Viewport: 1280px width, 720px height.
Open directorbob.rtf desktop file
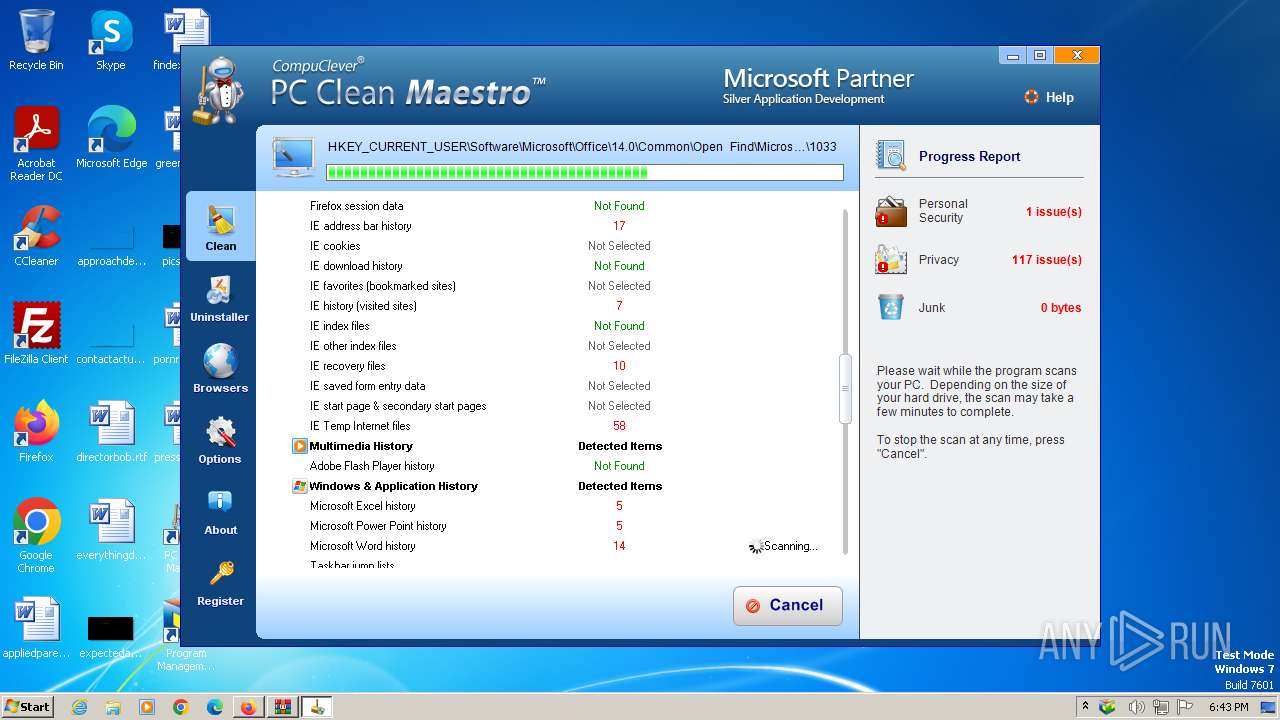(111, 432)
